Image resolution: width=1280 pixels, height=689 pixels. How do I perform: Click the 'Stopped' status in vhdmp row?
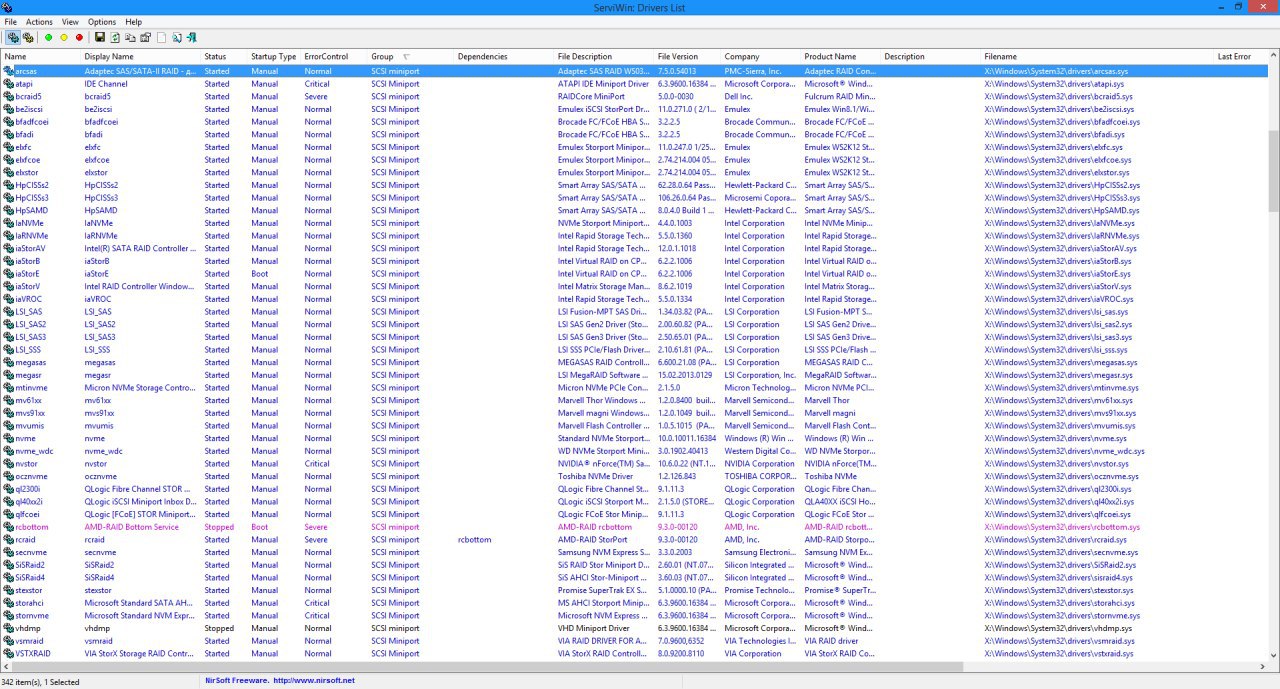[x=219, y=629]
